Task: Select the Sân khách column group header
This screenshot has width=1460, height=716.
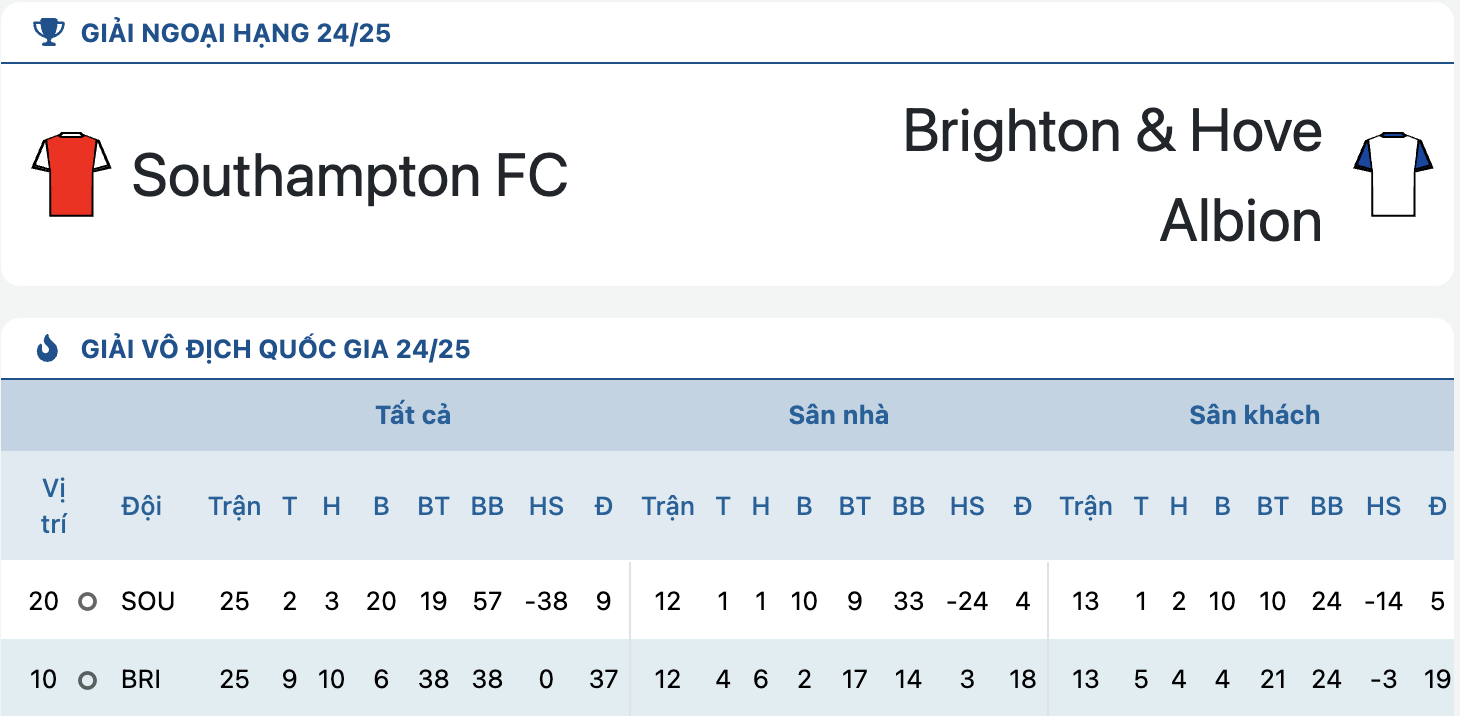Action: 1254,415
